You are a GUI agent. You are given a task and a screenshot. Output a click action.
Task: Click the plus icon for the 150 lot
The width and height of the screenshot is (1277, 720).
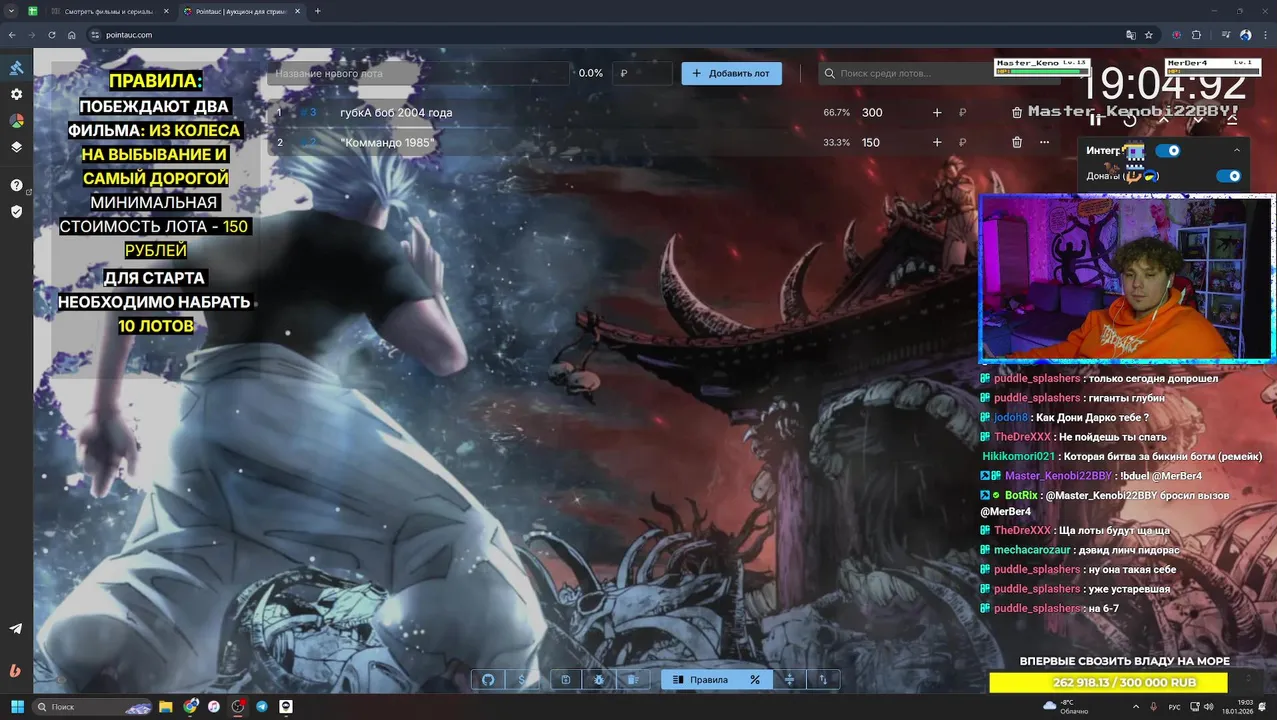point(937,142)
